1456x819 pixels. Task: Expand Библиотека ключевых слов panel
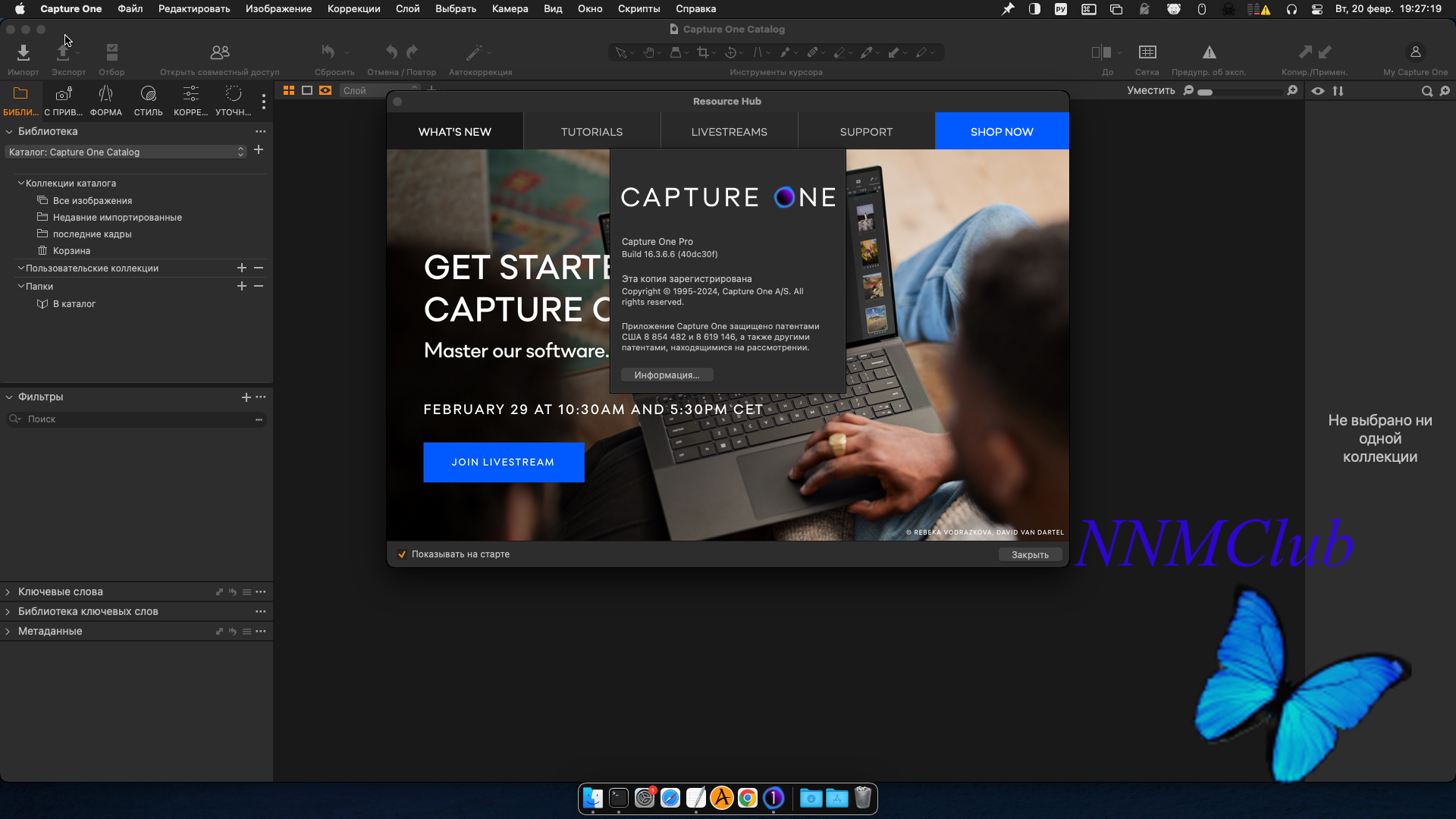click(x=8, y=612)
